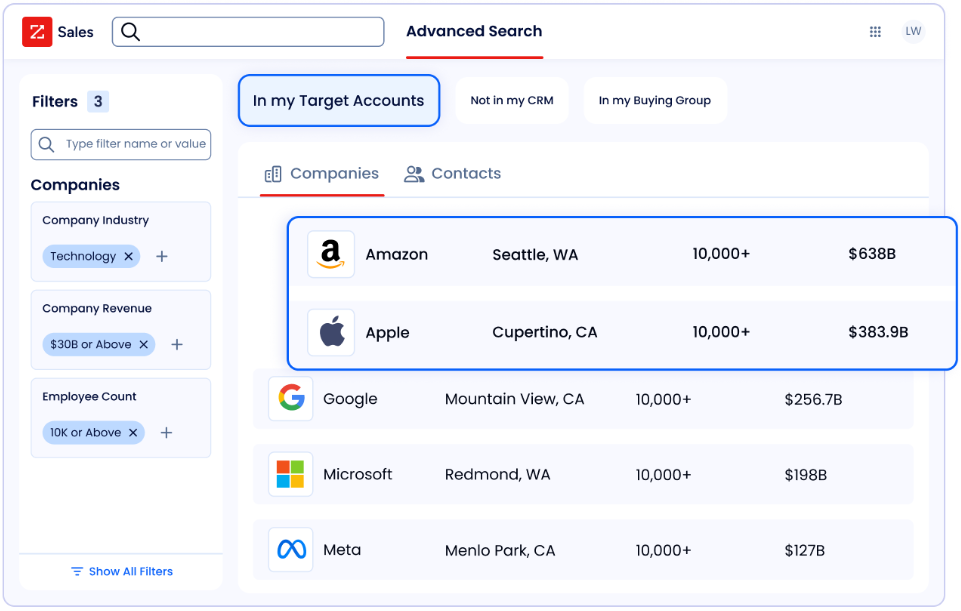Click the $638B revenue value
Viewport: 961px width, 611px height.
(872, 254)
